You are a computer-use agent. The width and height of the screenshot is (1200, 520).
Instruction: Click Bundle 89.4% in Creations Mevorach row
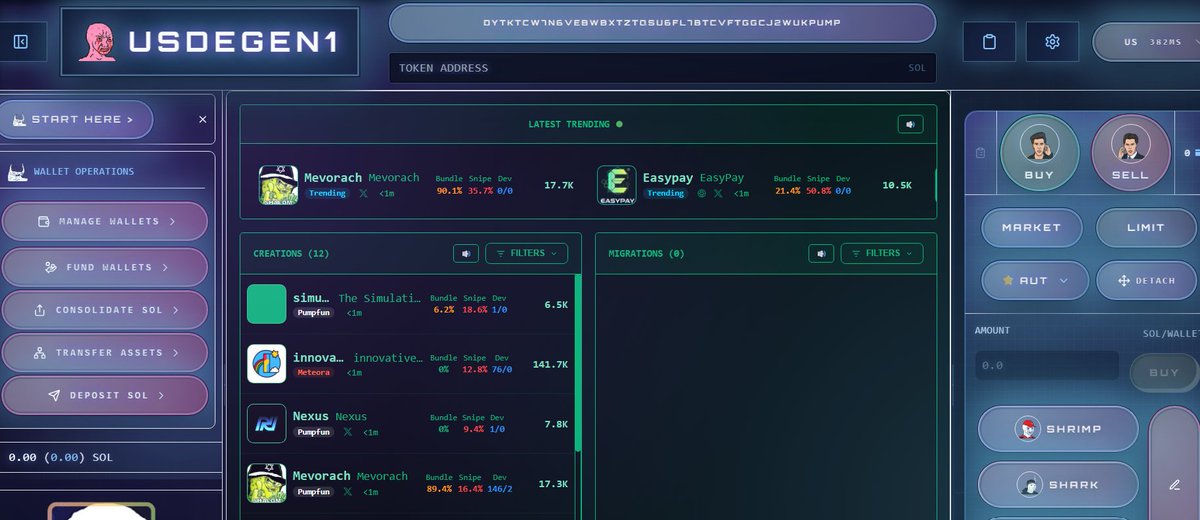click(x=438, y=489)
